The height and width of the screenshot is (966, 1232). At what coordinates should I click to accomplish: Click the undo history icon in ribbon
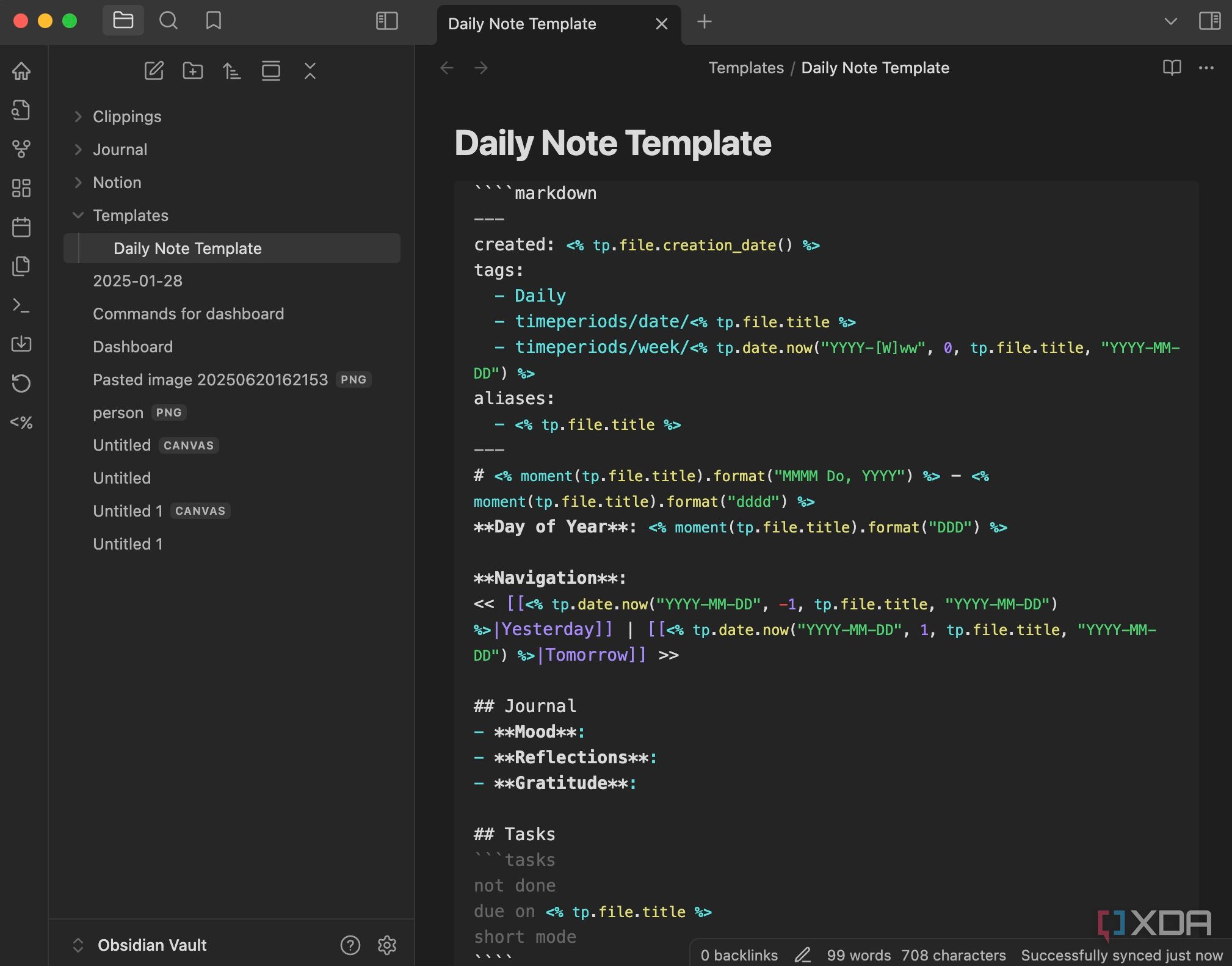point(21,383)
